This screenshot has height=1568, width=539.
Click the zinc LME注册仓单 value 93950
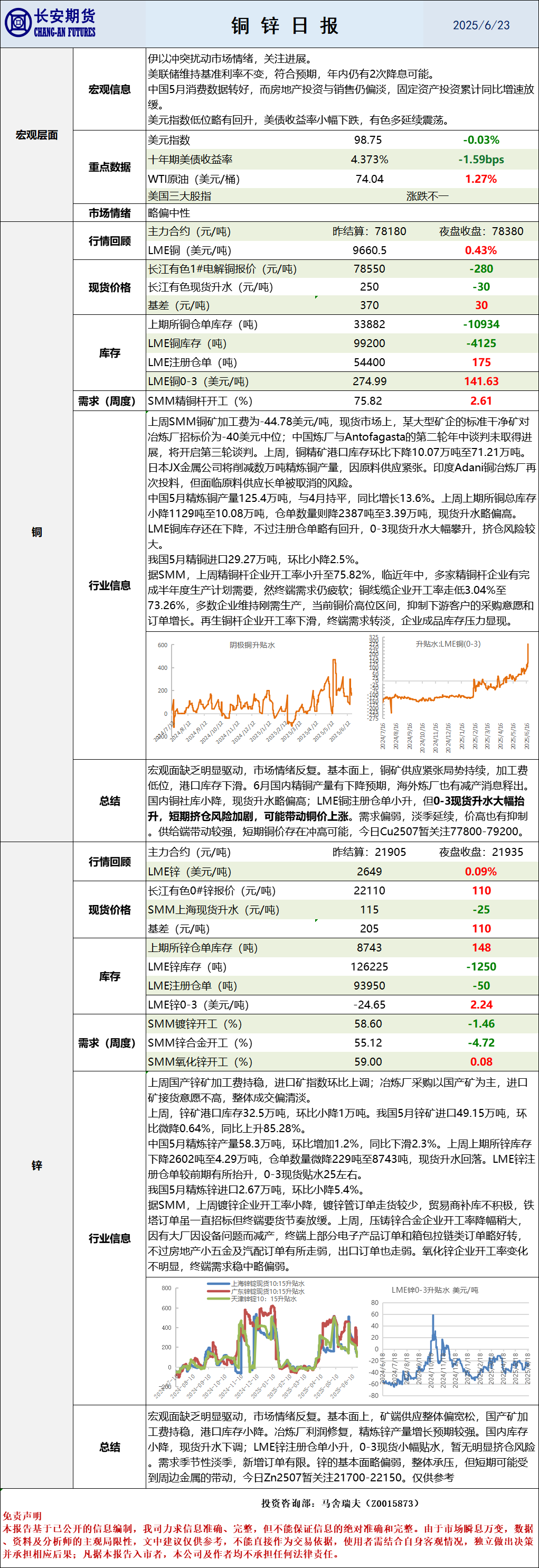[369, 985]
